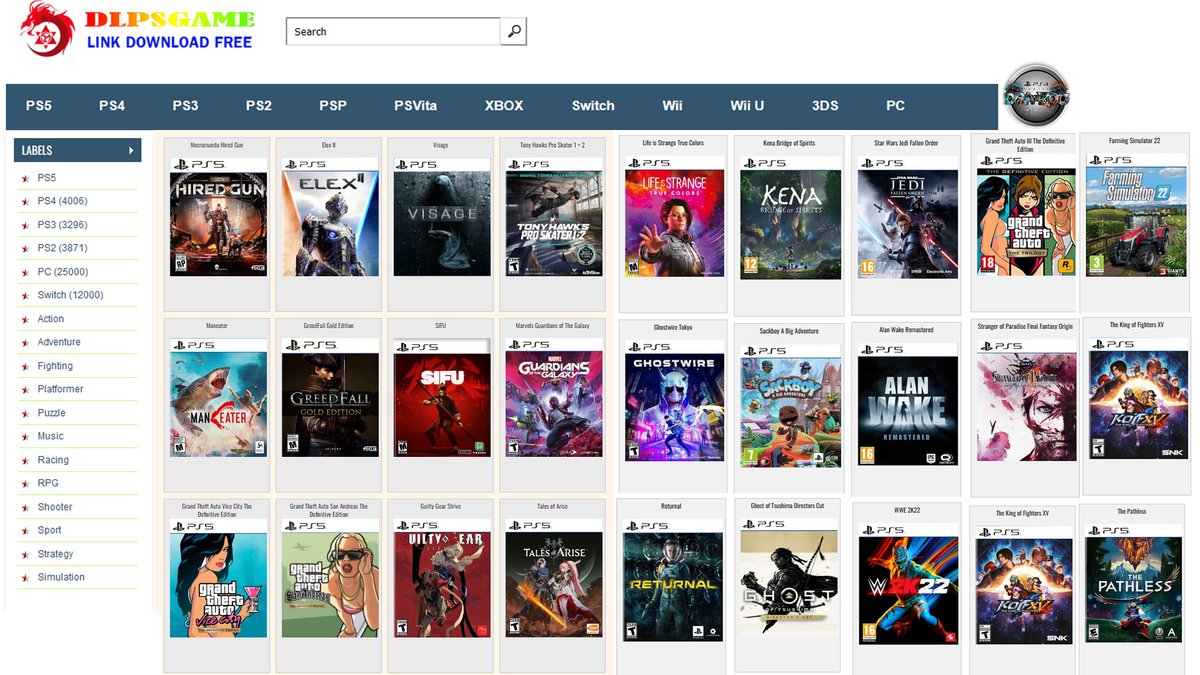Open the PSVita navigation tab

[415, 105]
